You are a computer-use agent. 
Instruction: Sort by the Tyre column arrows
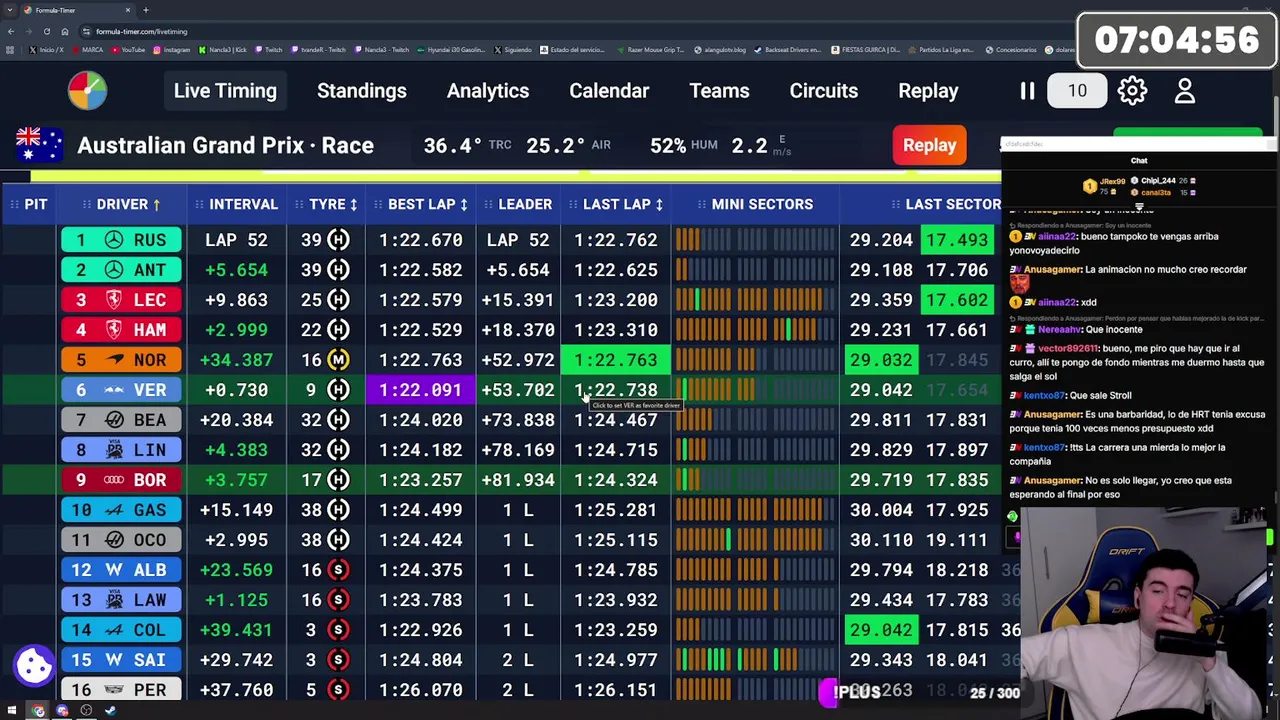(x=354, y=204)
